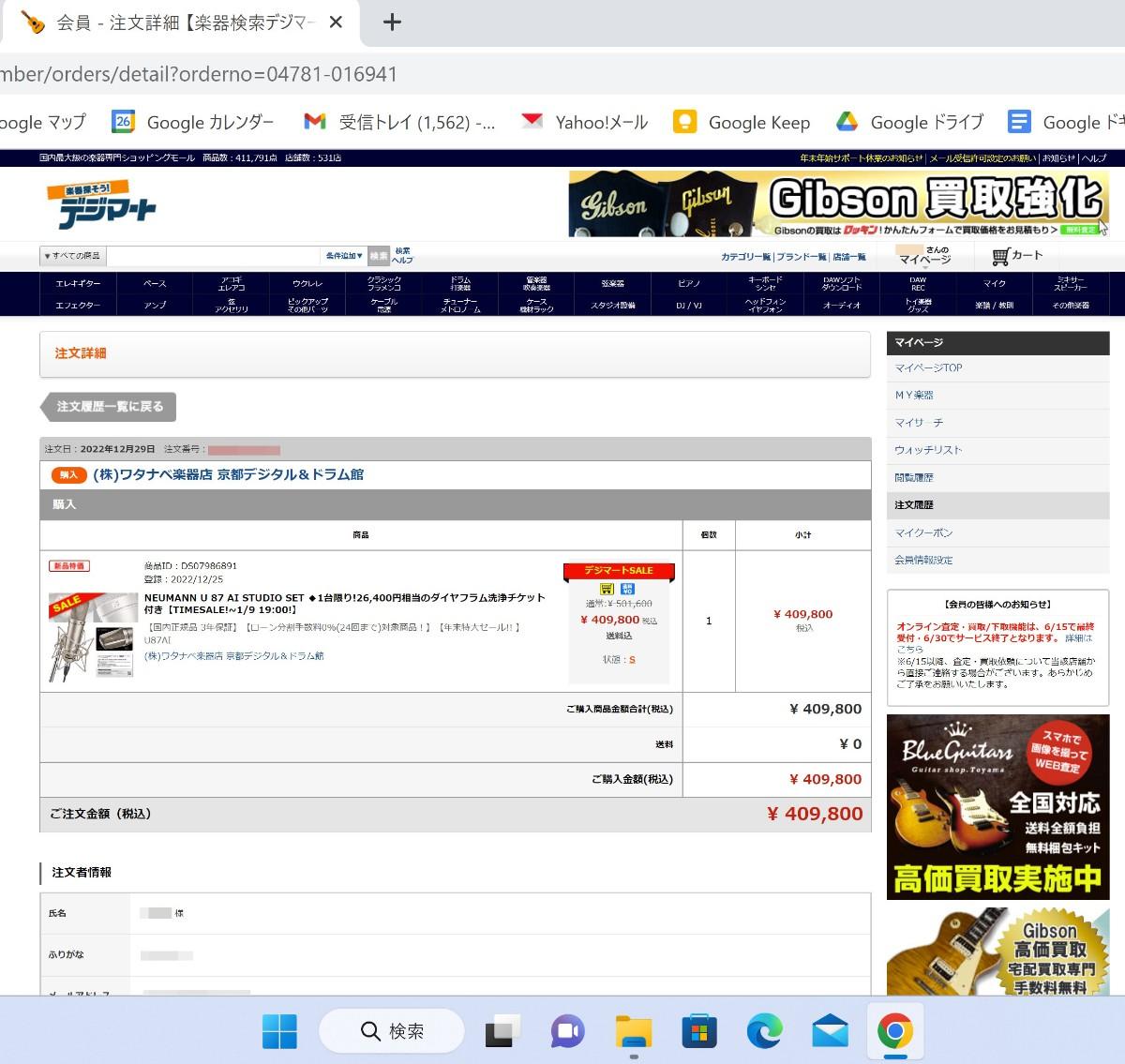The width and height of the screenshot is (1125, 1064).
Task: Open Google ドライブ bookmark
Action: coord(909,122)
